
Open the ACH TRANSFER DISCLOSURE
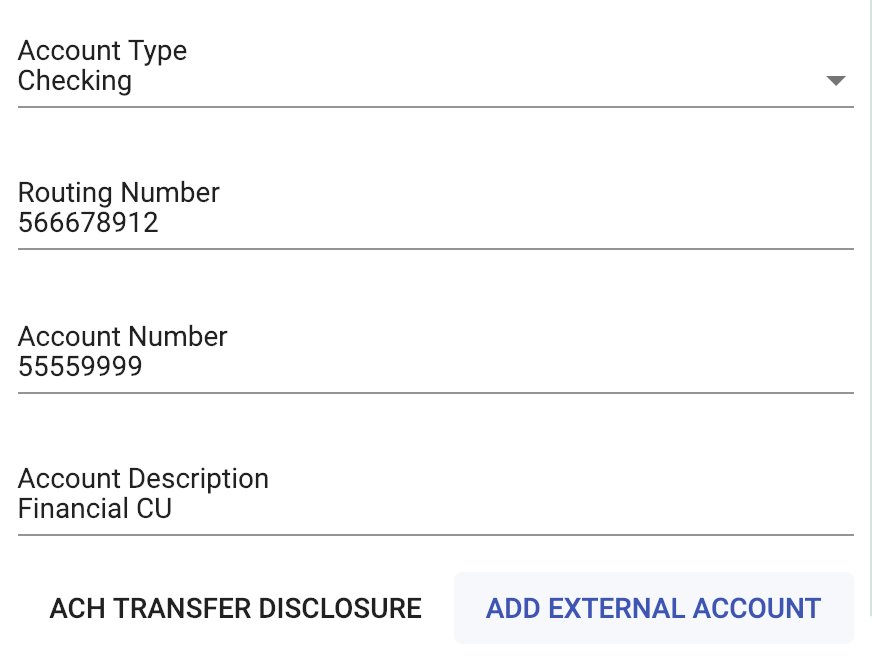click(236, 608)
